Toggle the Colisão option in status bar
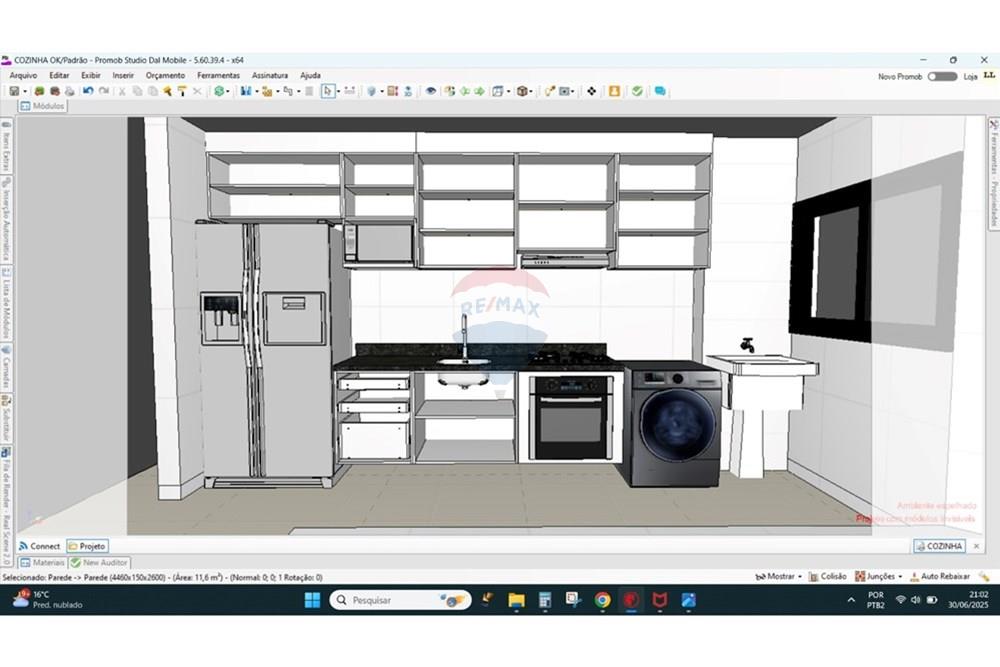The image size is (1000, 667). [827, 577]
